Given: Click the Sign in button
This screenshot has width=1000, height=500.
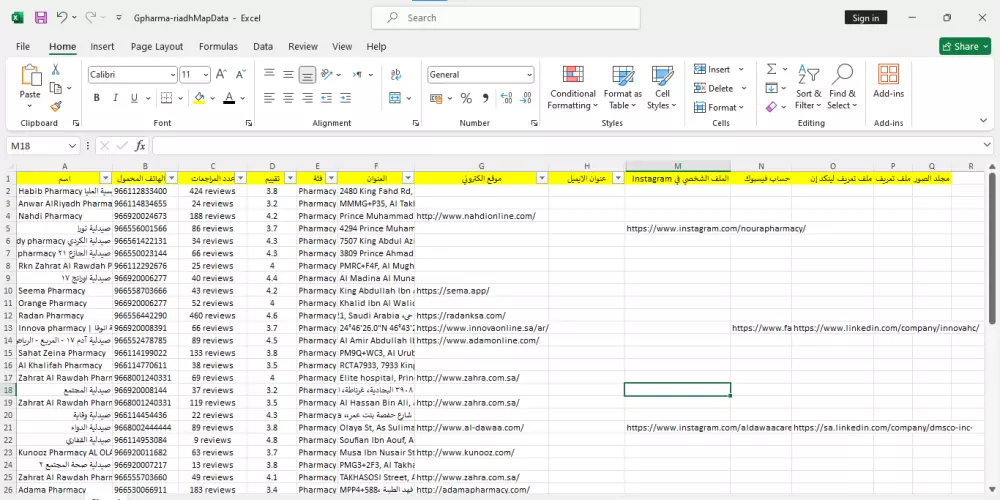Looking at the screenshot, I should click(865, 18).
